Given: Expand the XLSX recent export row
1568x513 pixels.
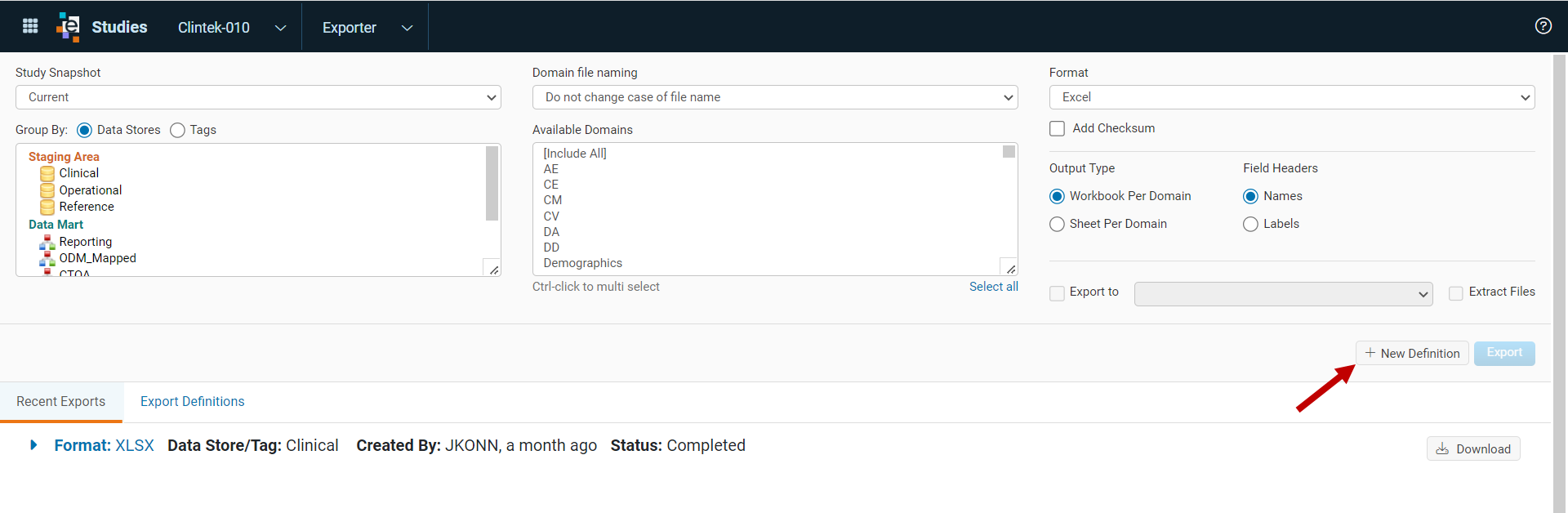Looking at the screenshot, I should 33,445.
